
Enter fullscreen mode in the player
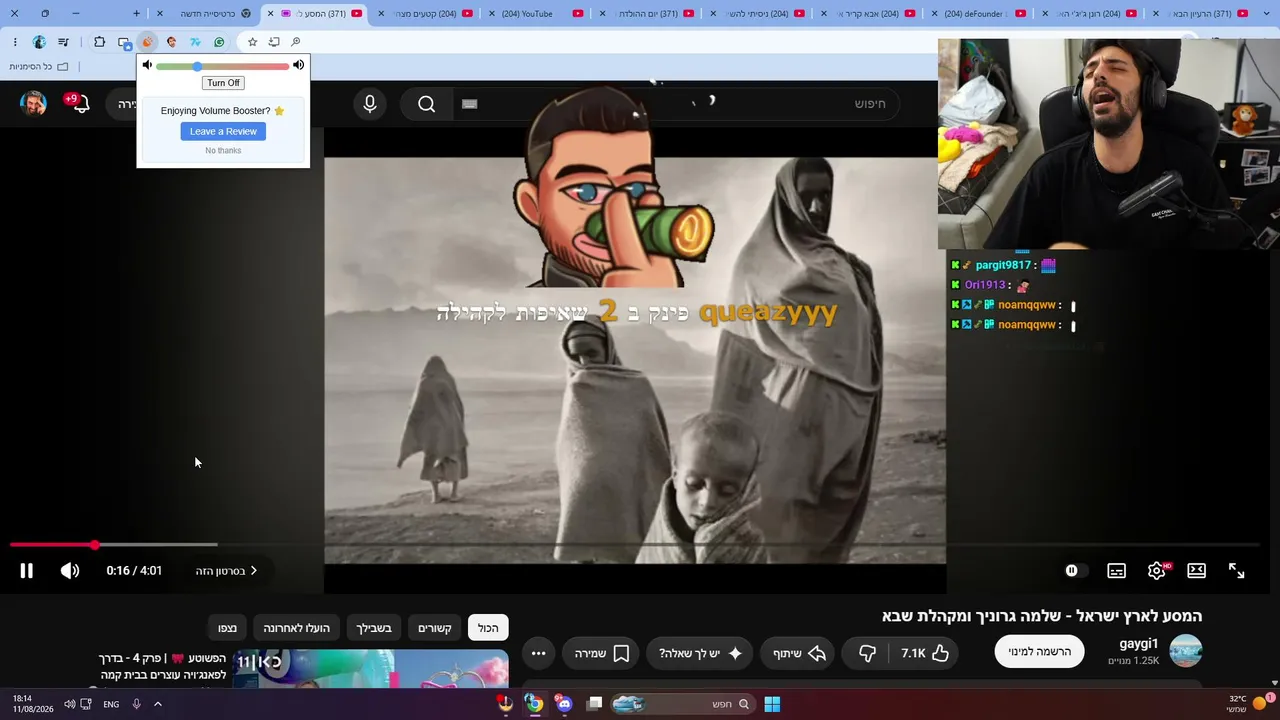pyautogui.click(x=1236, y=571)
